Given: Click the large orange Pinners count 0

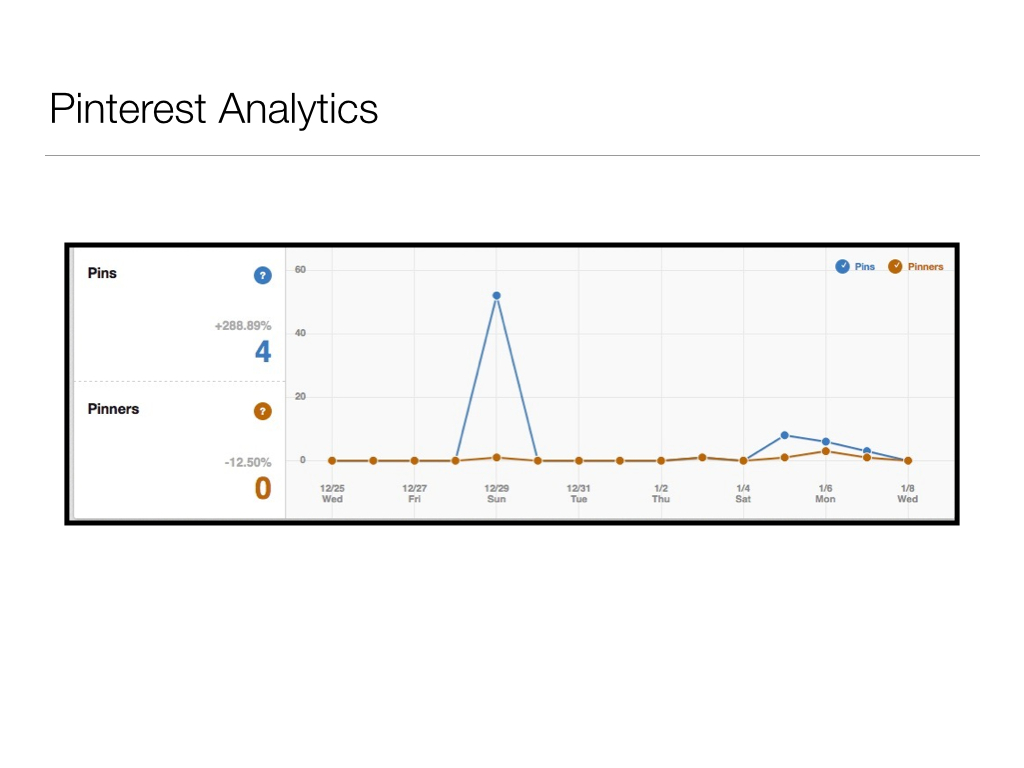Looking at the screenshot, I should click(x=262, y=489).
